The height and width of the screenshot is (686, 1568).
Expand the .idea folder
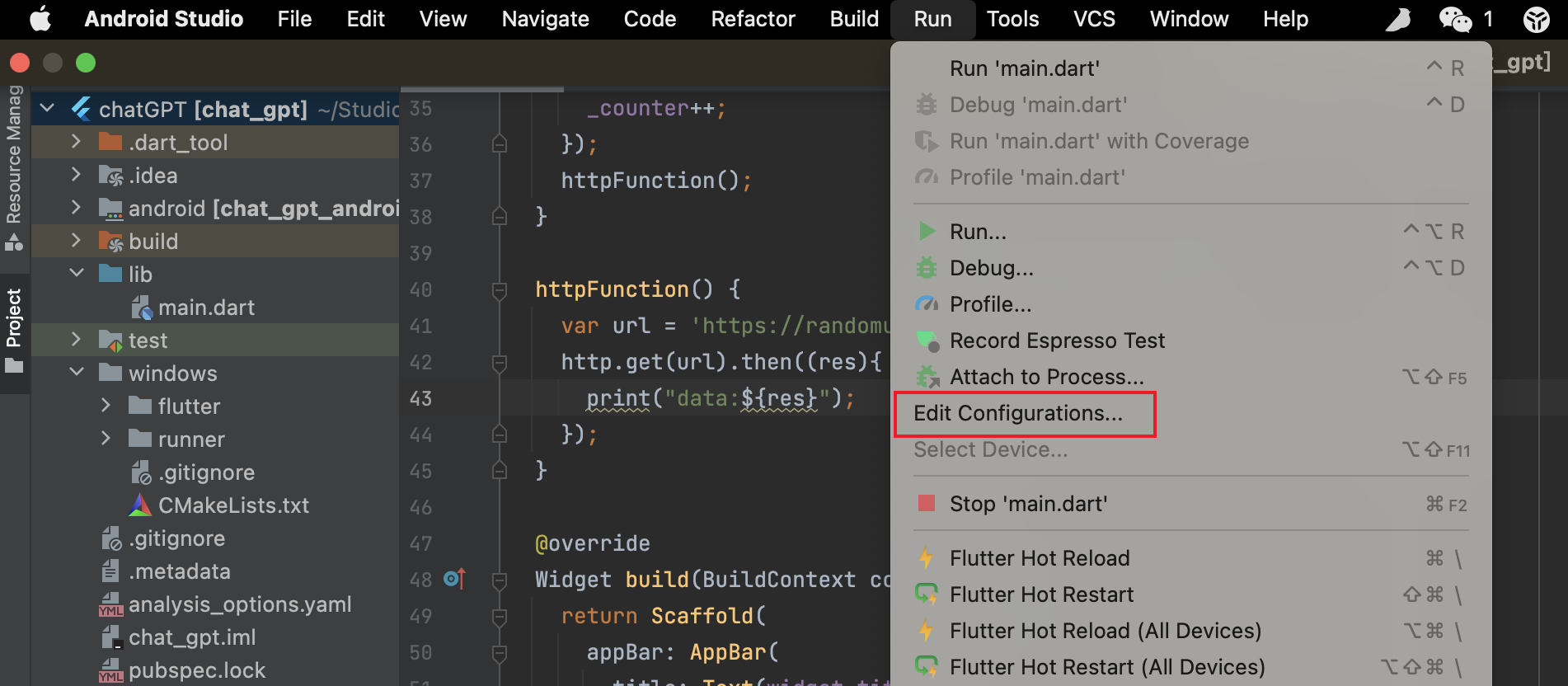point(76,174)
